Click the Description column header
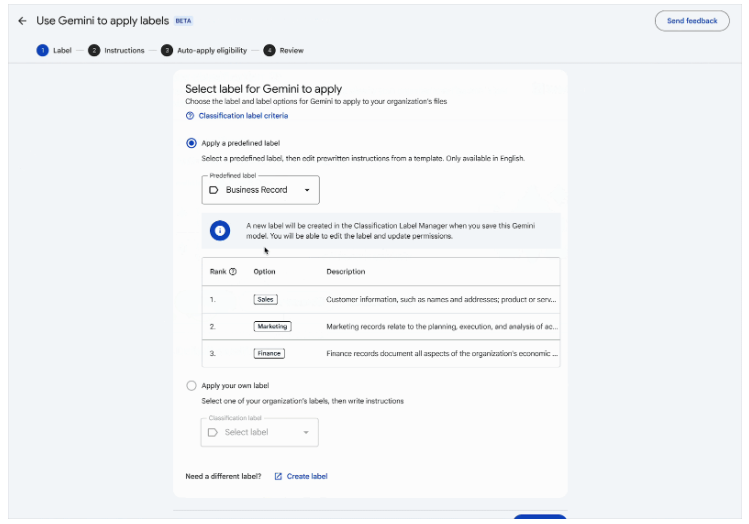The height and width of the screenshot is (524, 749). click(x=345, y=271)
